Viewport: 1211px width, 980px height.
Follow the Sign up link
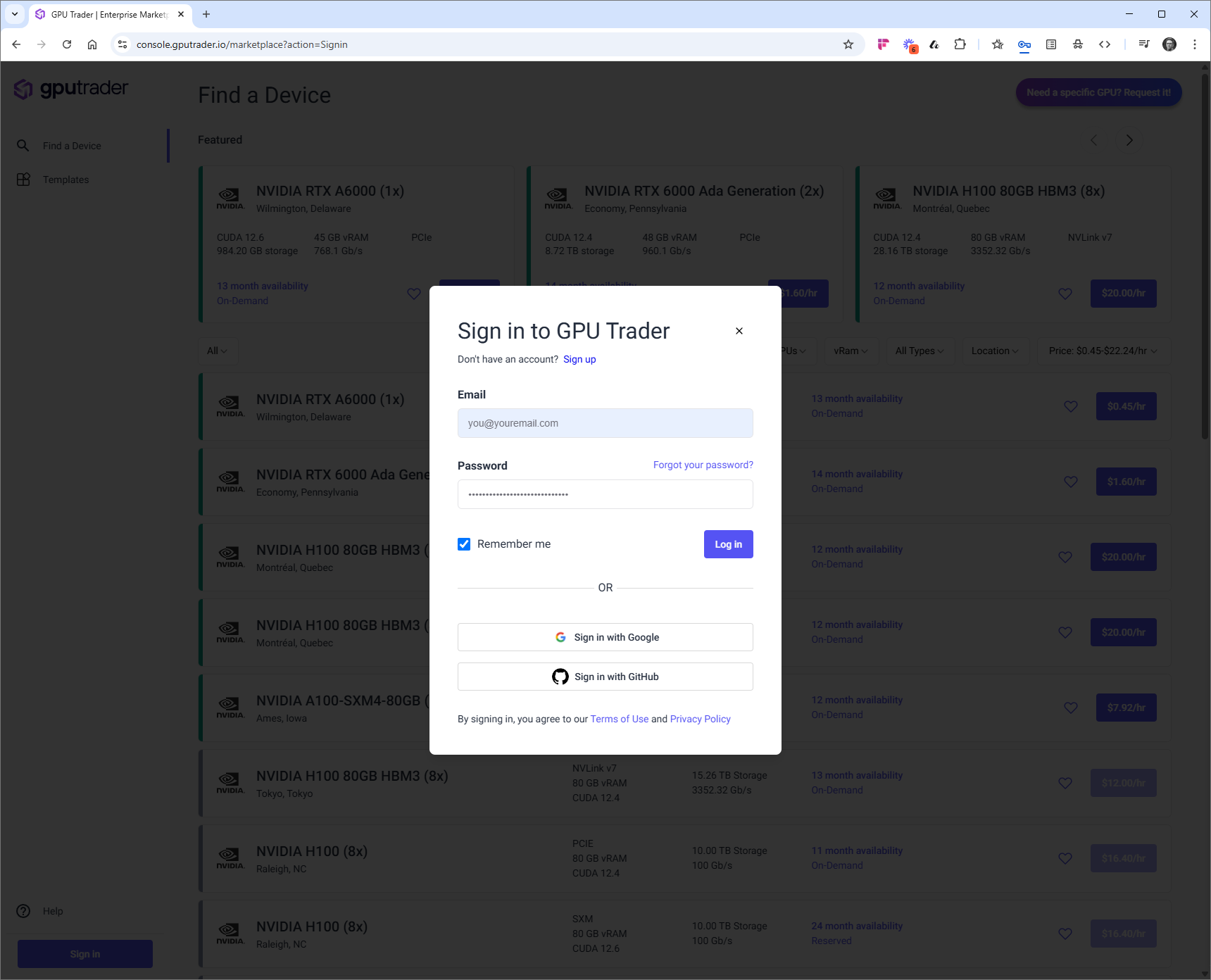[579, 359]
